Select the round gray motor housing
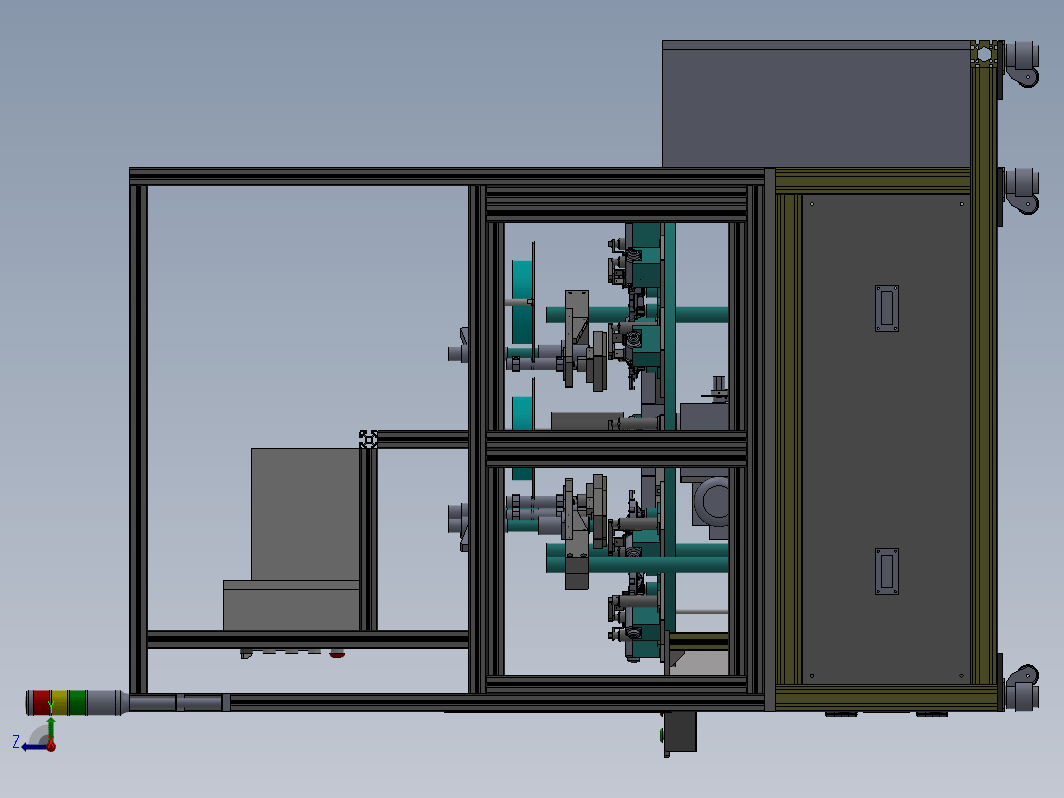This screenshot has width=1064, height=798. tap(711, 501)
